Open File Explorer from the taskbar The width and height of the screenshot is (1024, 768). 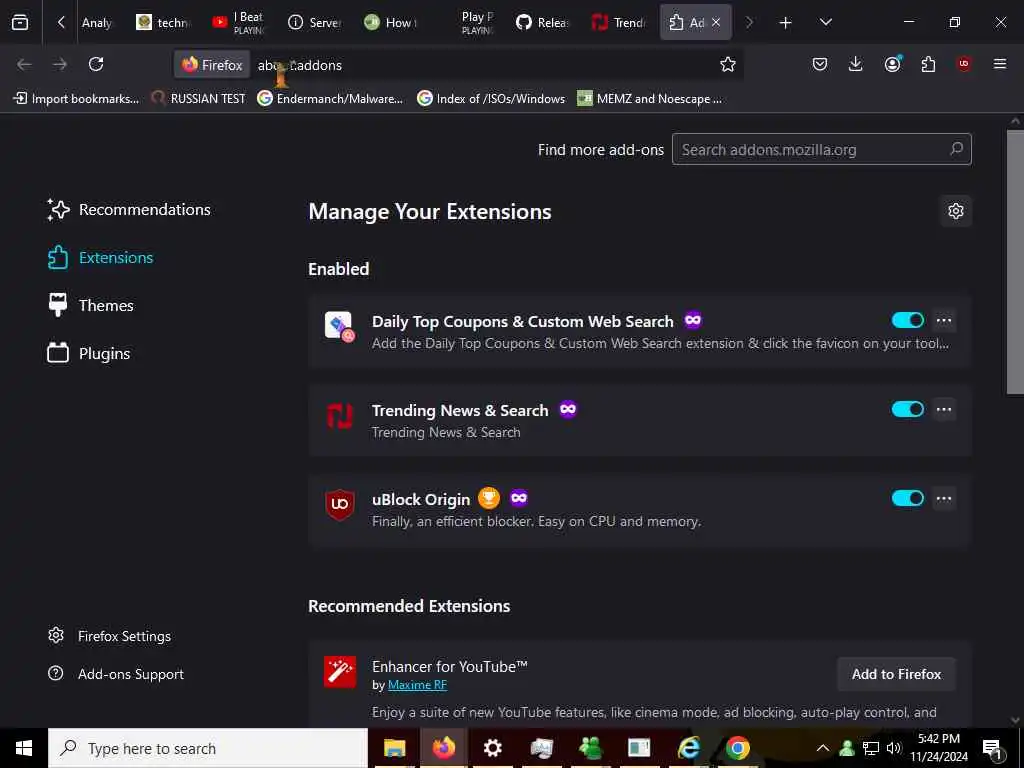[394, 748]
